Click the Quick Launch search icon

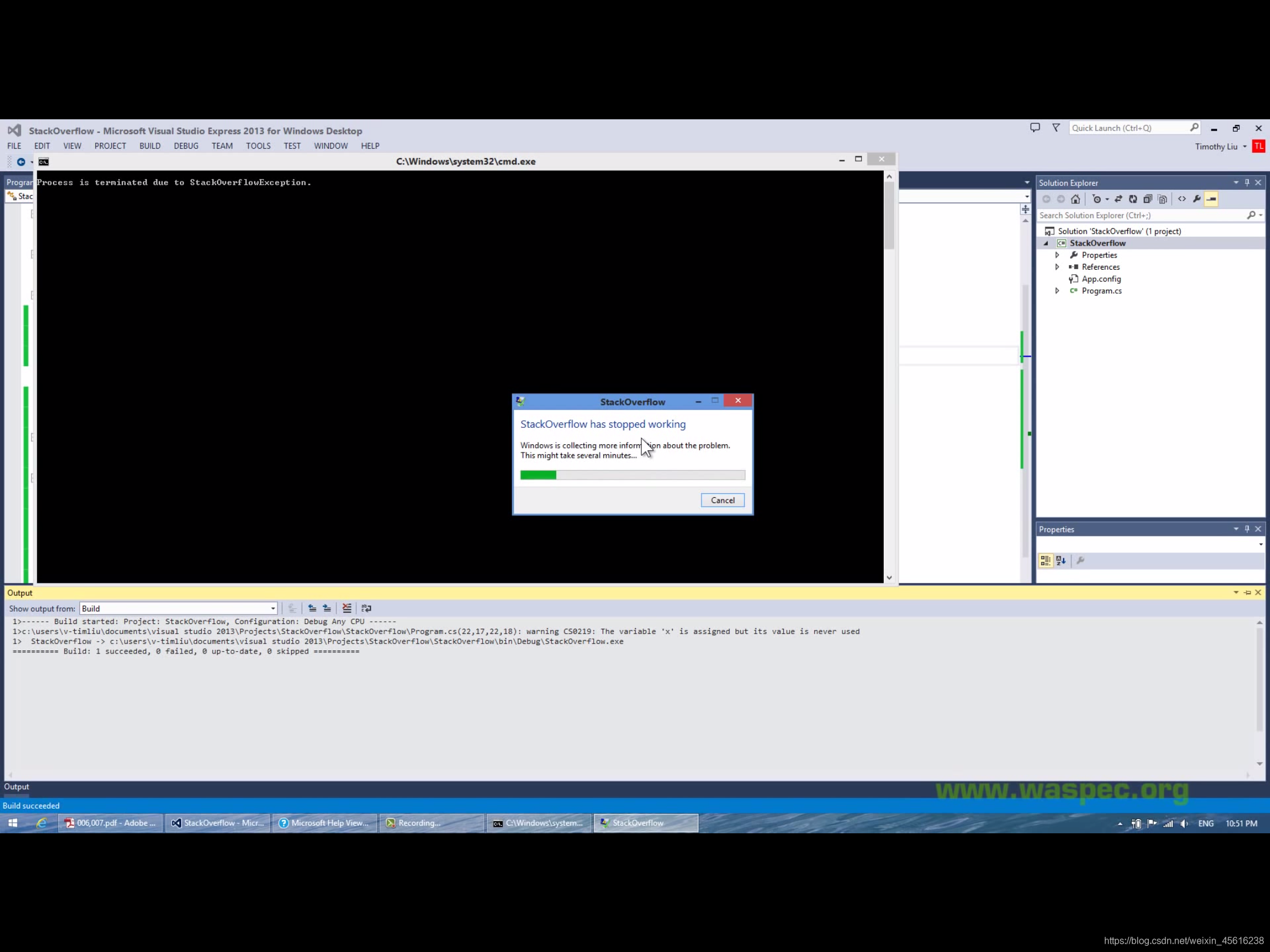(x=1194, y=128)
